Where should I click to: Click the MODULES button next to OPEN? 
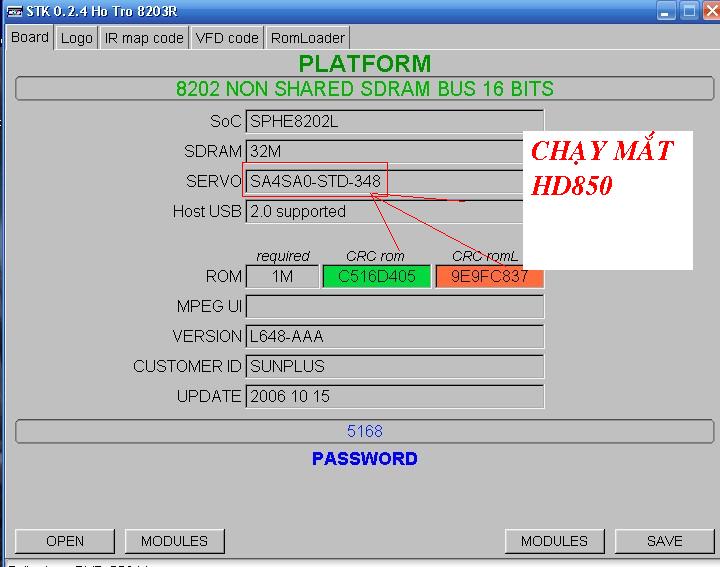pyautogui.click(x=174, y=541)
